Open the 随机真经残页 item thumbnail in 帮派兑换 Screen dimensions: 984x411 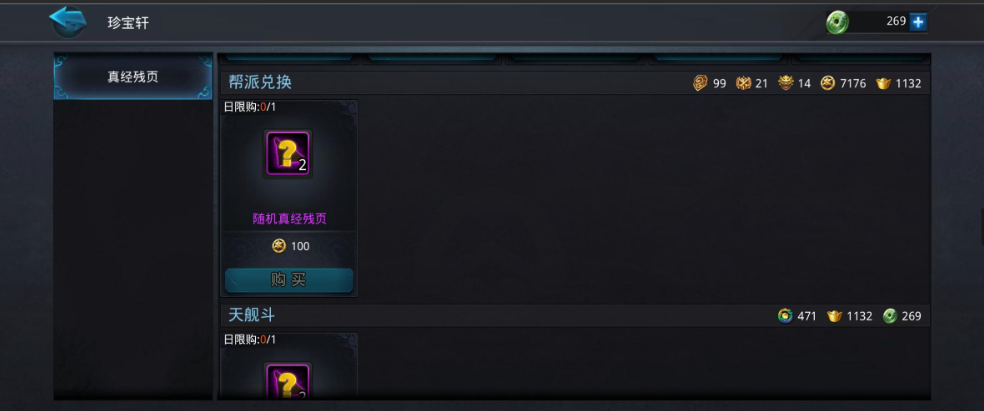(x=287, y=154)
